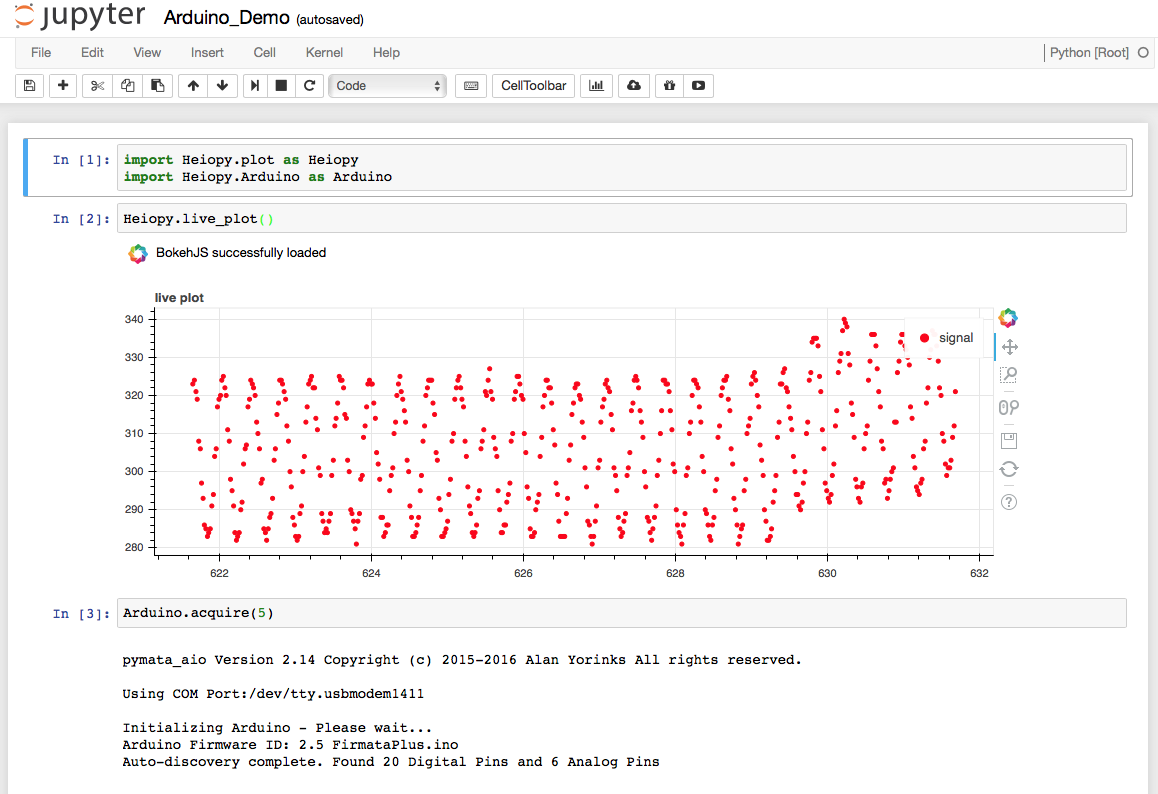Click the In [1]: prompt
The height and width of the screenshot is (794, 1158).
tap(81, 160)
